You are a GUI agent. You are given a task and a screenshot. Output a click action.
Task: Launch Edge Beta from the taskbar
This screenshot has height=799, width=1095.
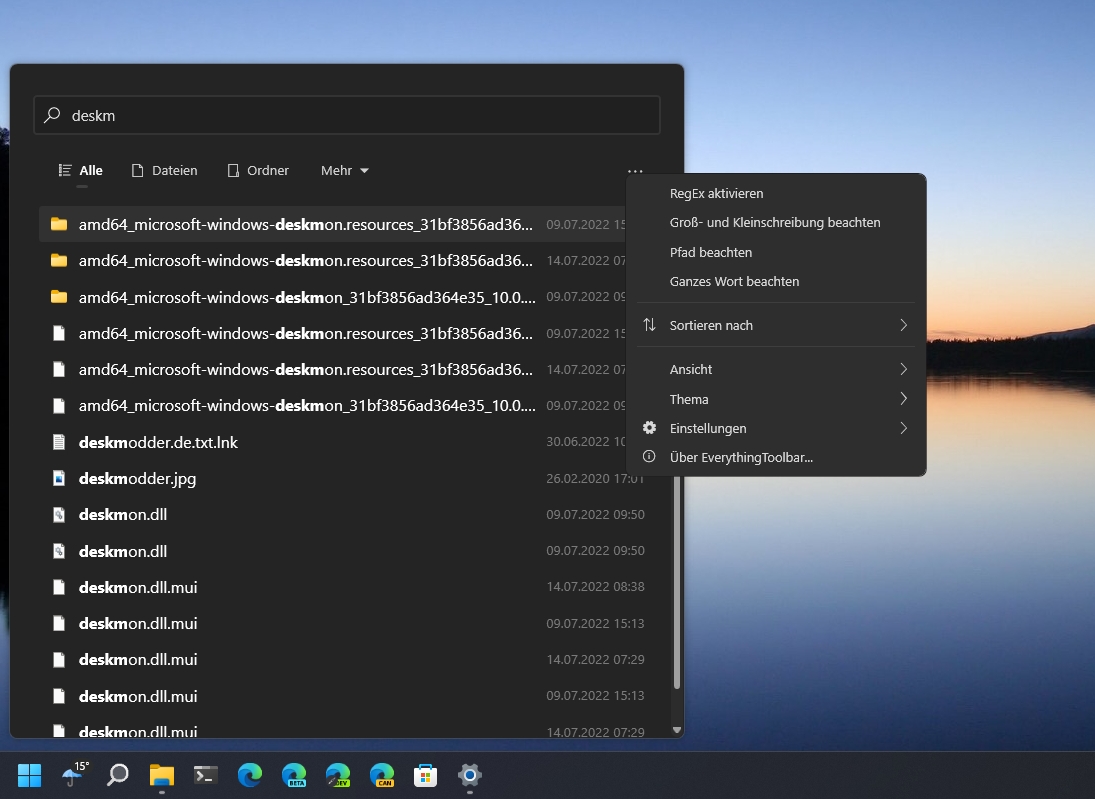tap(294, 775)
